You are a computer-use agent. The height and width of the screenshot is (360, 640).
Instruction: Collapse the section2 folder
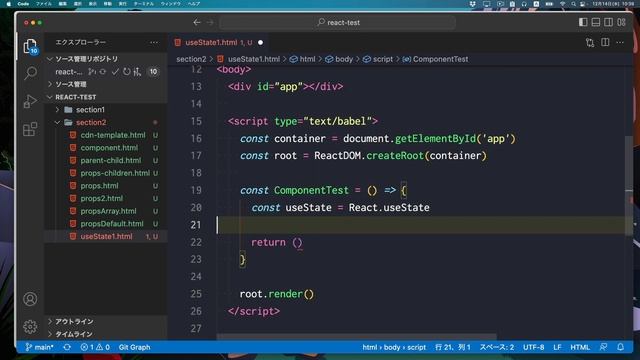106,122
